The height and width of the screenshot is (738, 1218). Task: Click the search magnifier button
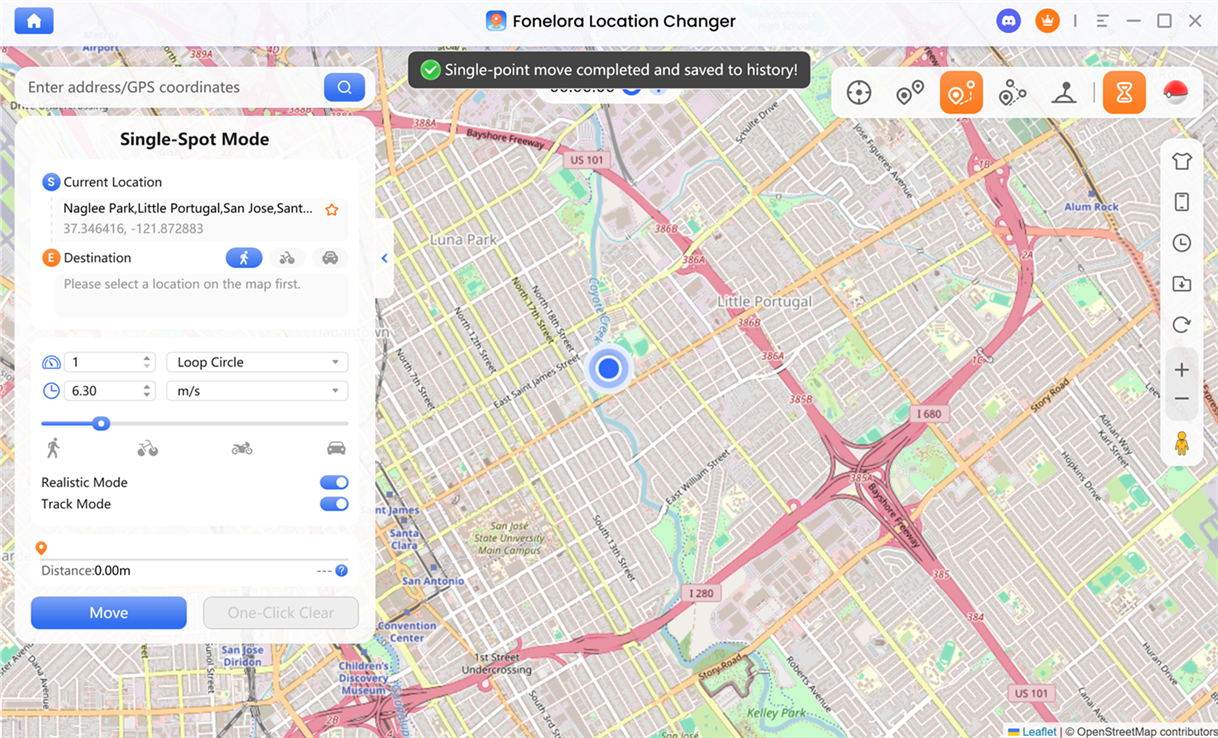click(x=344, y=87)
